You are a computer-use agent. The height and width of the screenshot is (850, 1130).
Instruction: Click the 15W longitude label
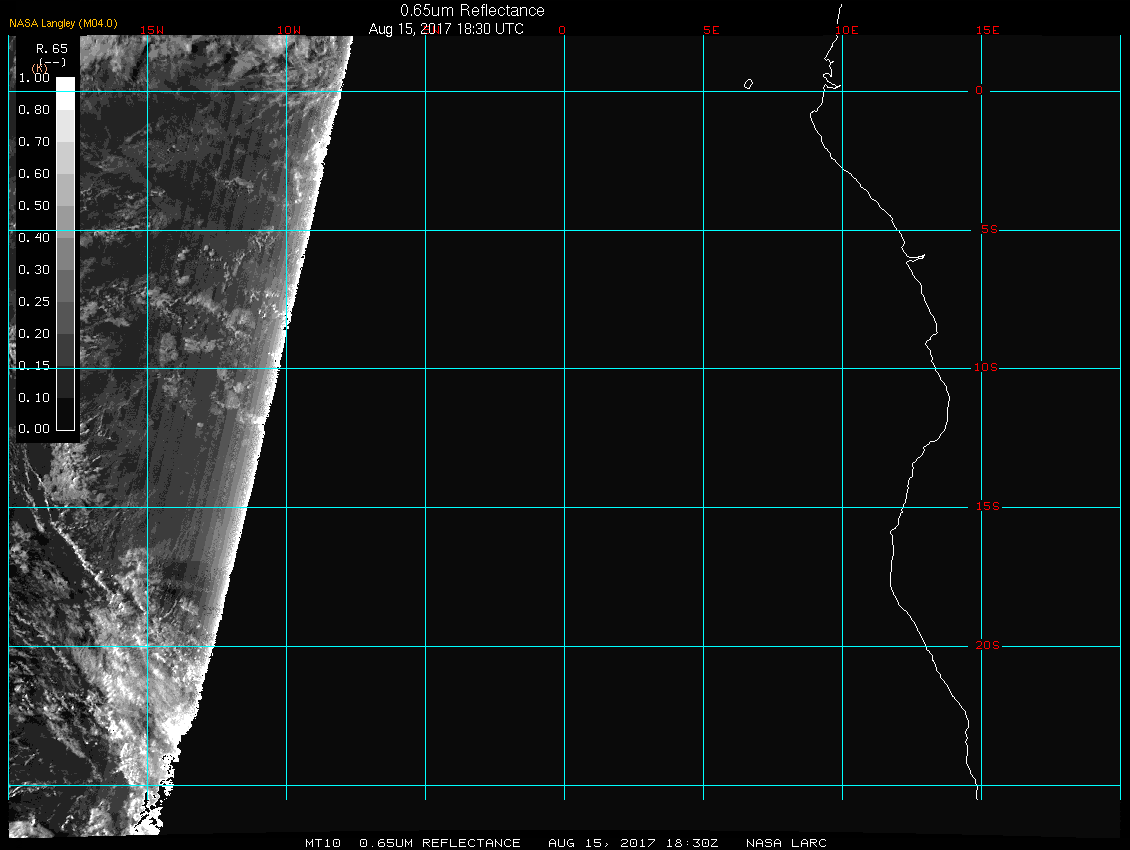[x=152, y=30]
